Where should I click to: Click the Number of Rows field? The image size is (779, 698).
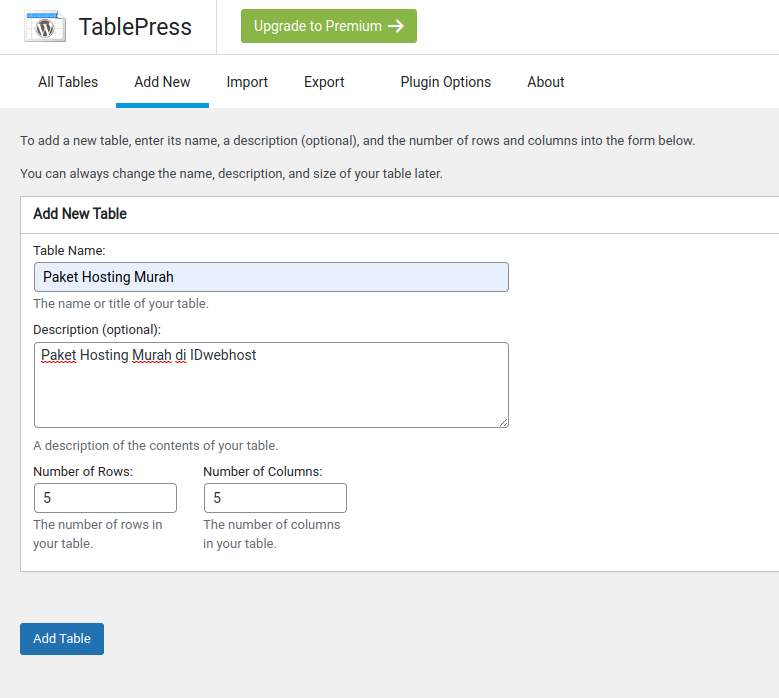pos(105,498)
